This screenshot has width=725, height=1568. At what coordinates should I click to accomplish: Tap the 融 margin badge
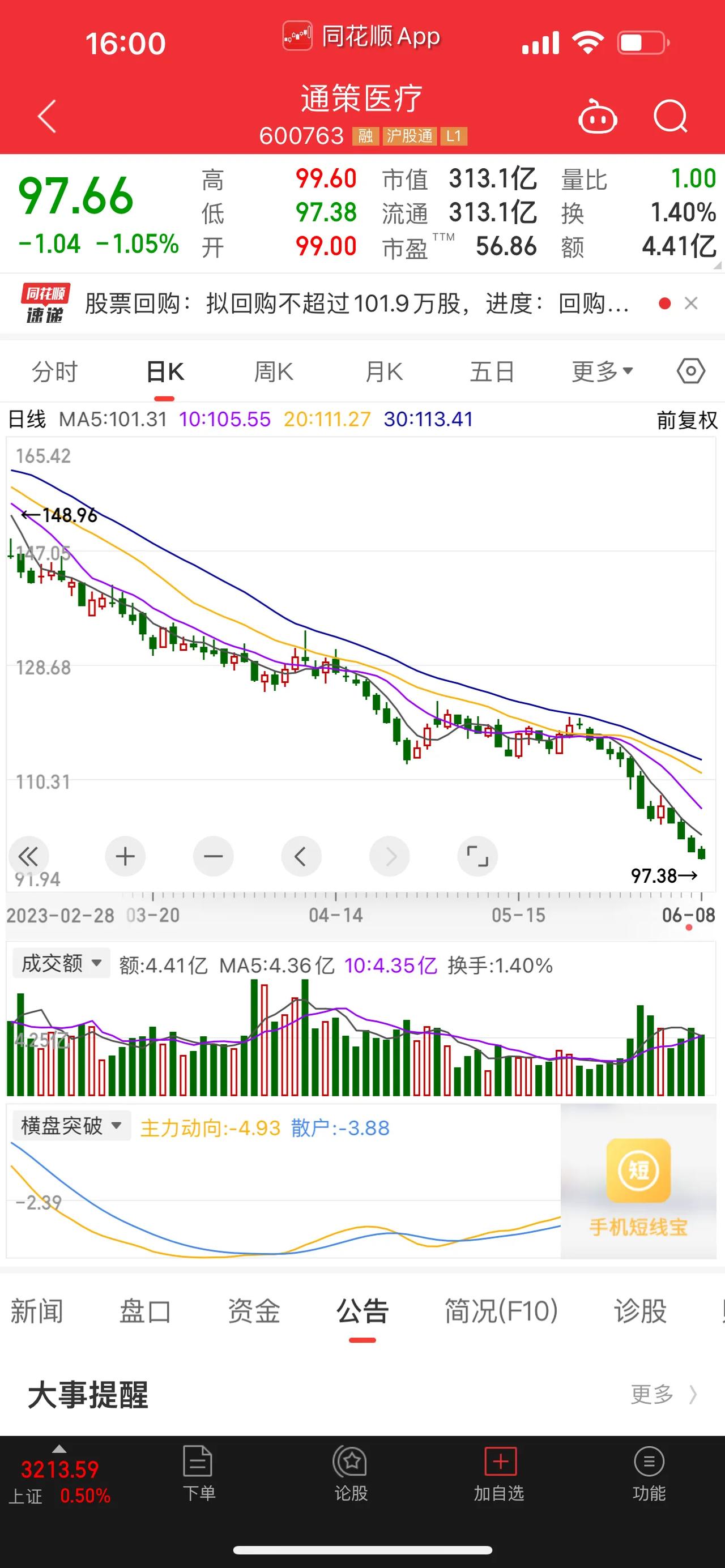[x=365, y=136]
